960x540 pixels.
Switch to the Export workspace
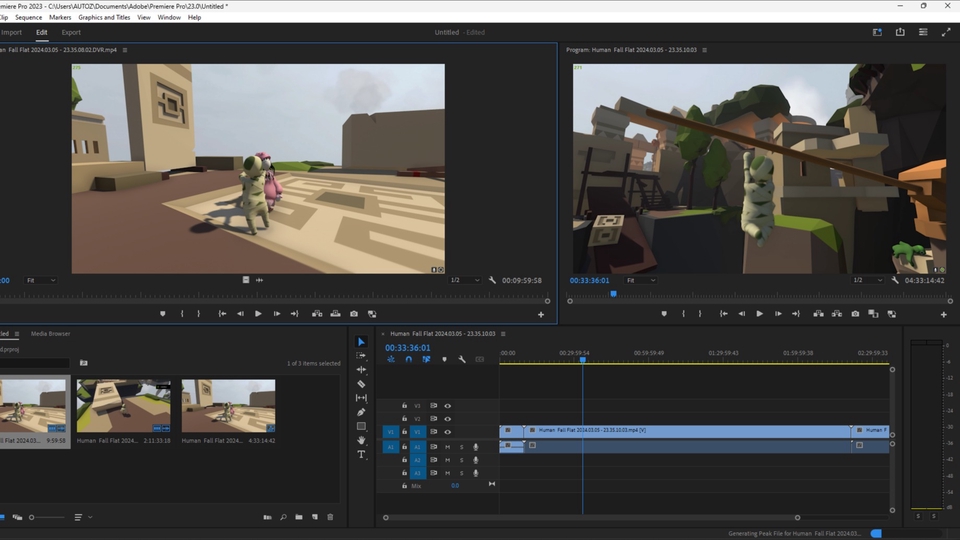pos(71,32)
